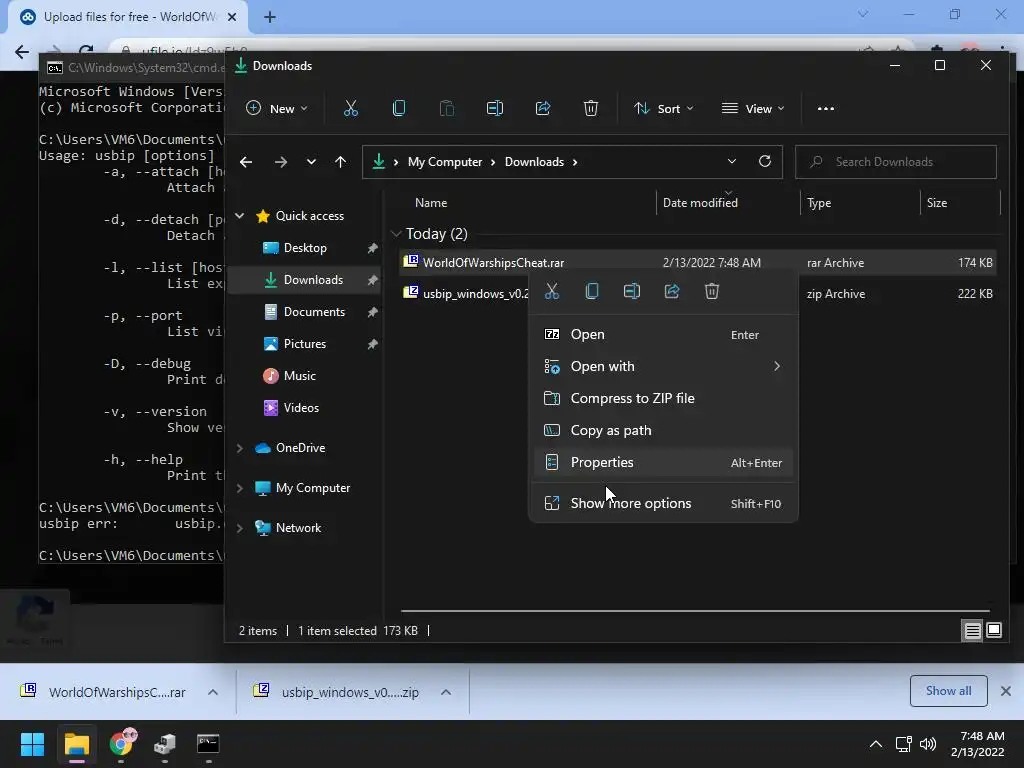Click Copy icon in Explorer toolbar
1024x768 pixels.
click(398, 108)
